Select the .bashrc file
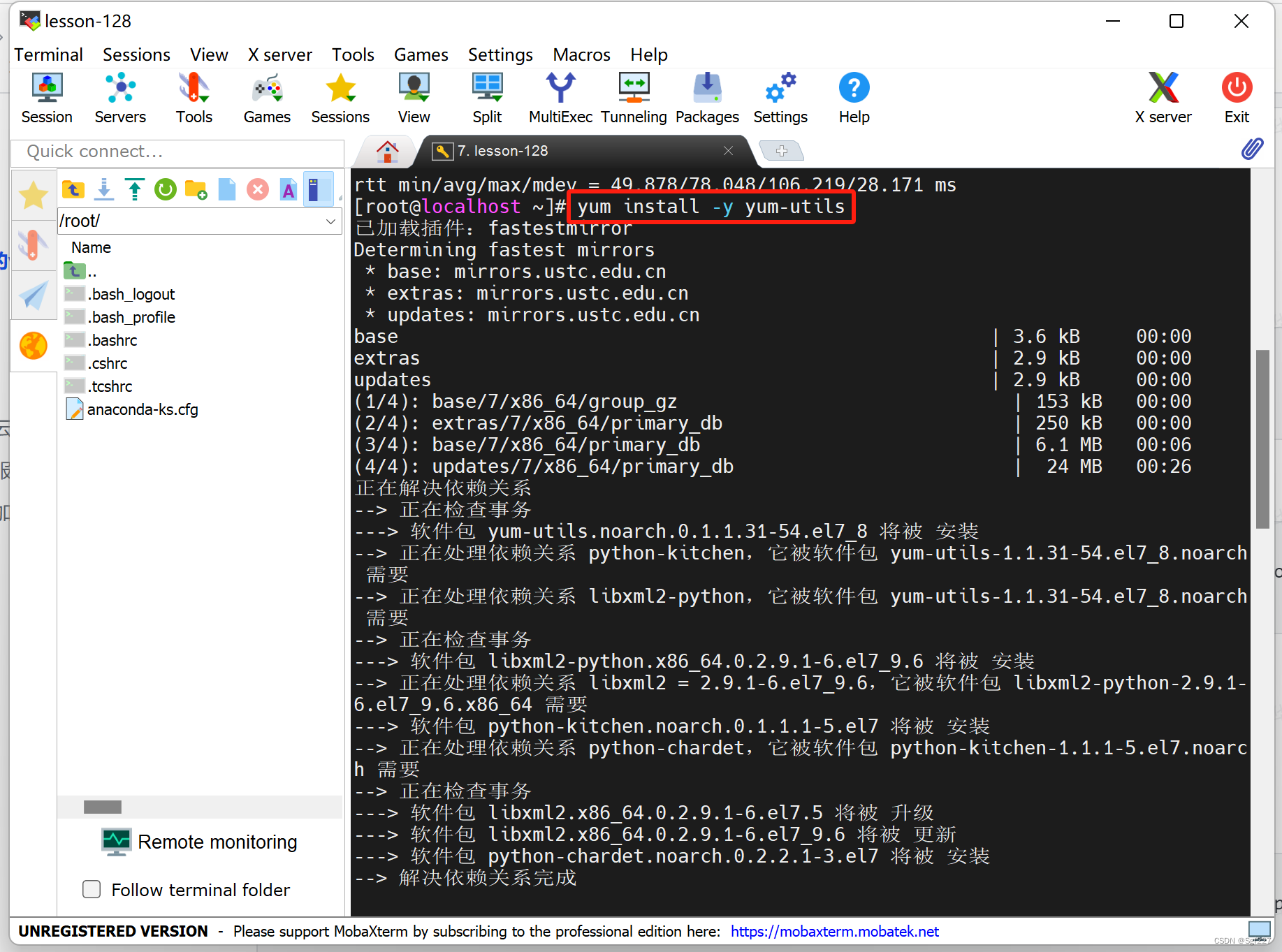Viewport: 1282px width, 952px height. pos(101,340)
